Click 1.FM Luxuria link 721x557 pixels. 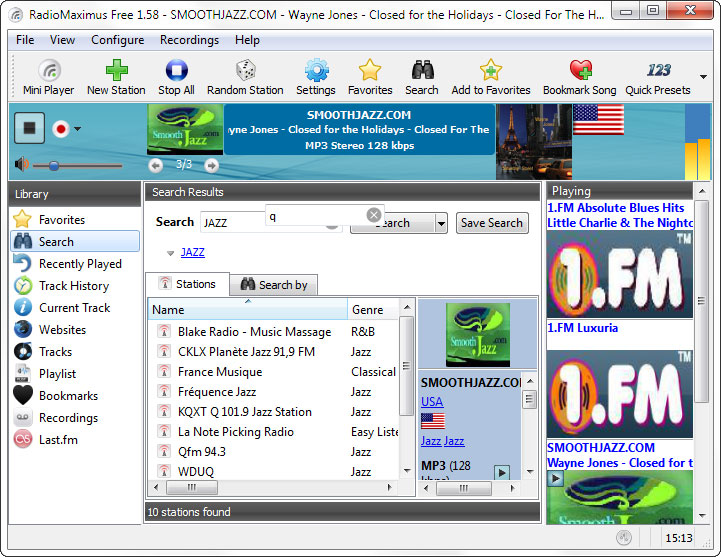(x=583, y=328)
